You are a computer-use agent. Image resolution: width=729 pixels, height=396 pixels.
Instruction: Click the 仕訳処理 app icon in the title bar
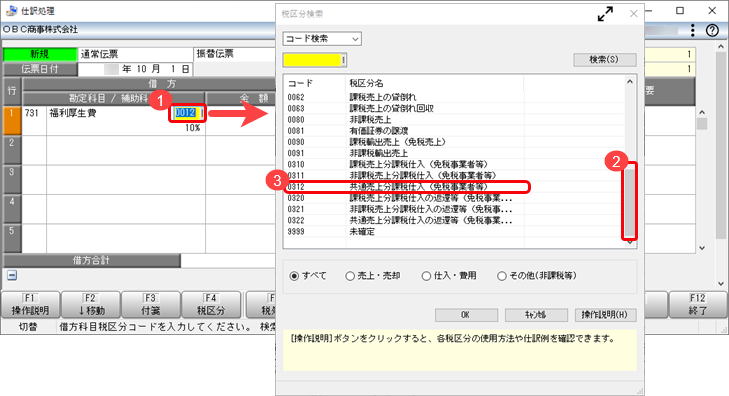point(11,11)
